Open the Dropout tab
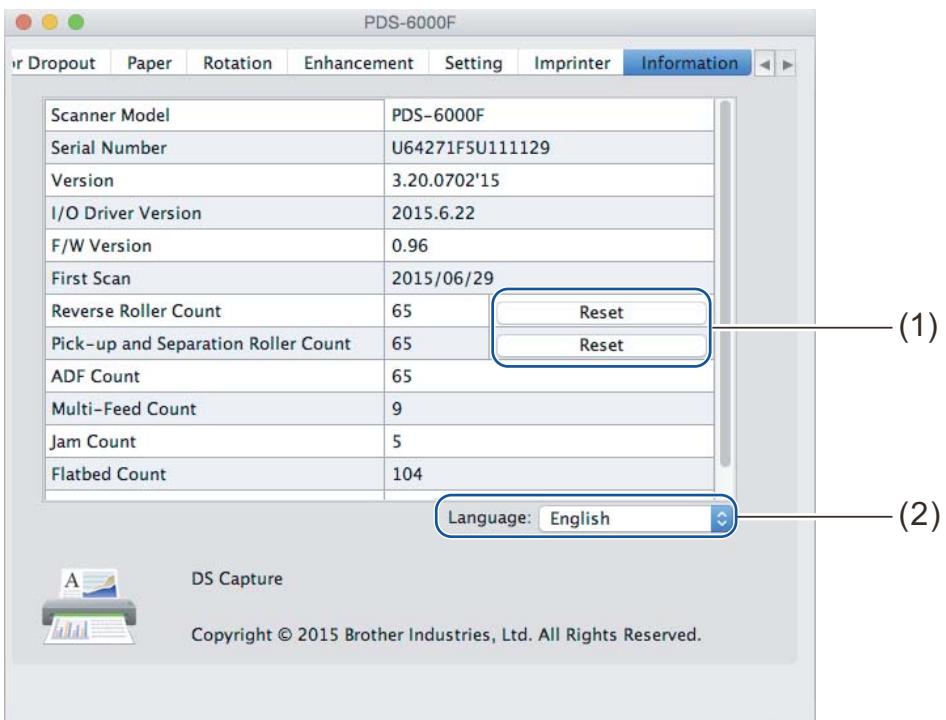Screen dimensions: 946x720 point(60,63)
